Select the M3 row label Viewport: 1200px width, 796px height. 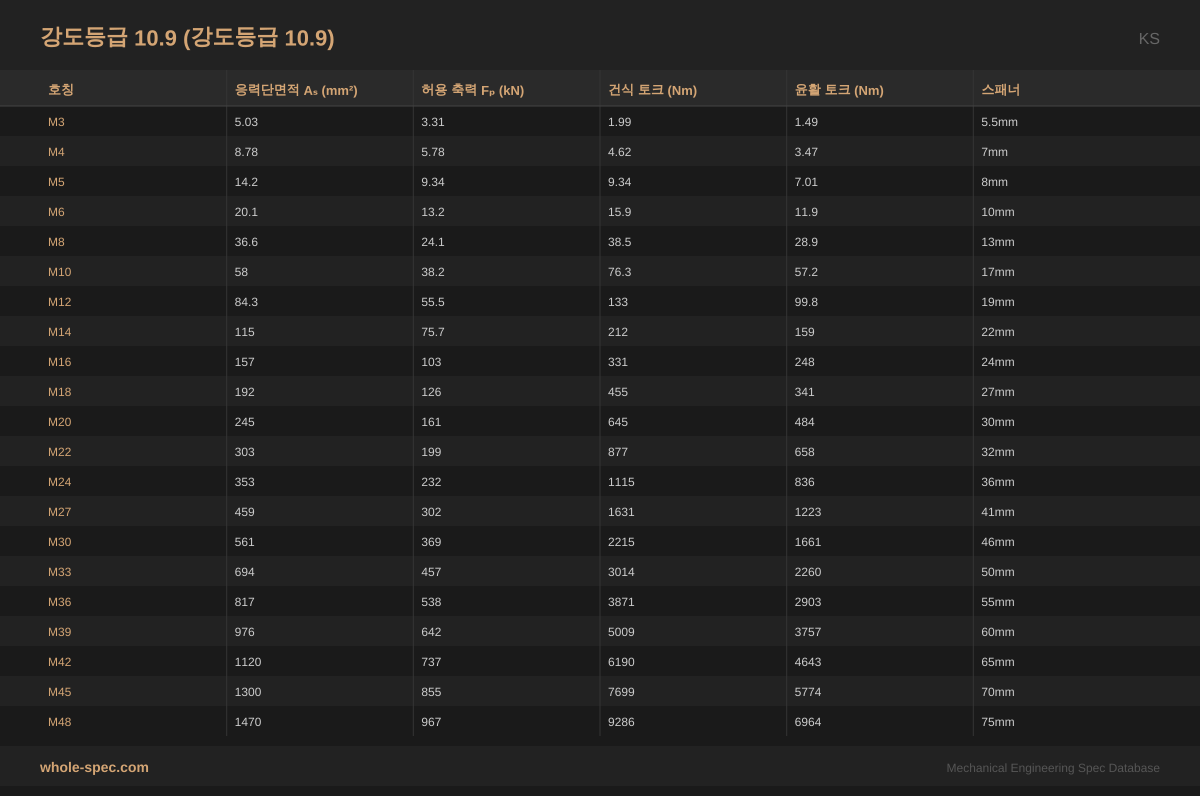tap(57, 122)
